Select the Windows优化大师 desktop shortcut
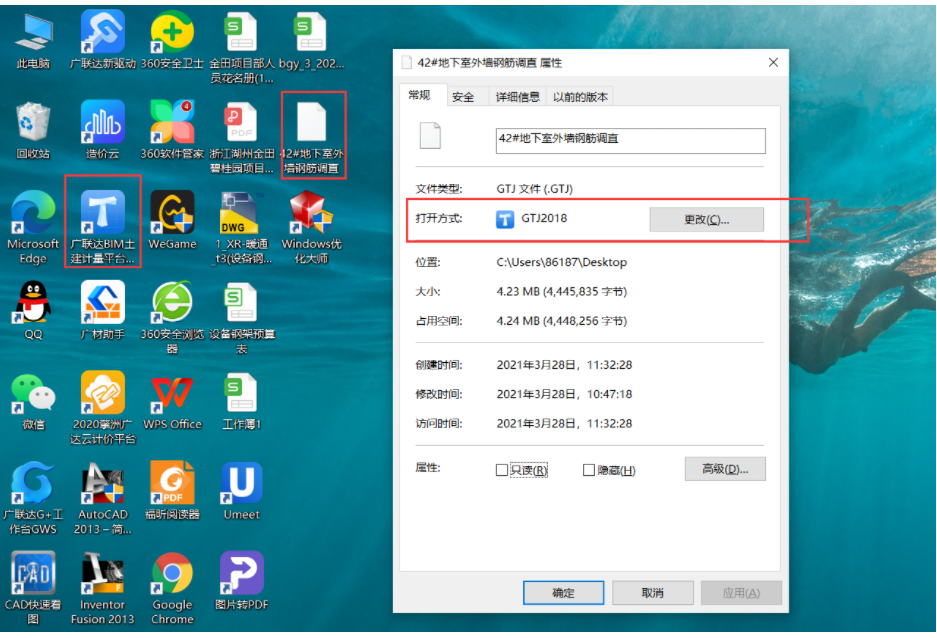The width and height of the screenshot is (937, 638). [311, 228]
